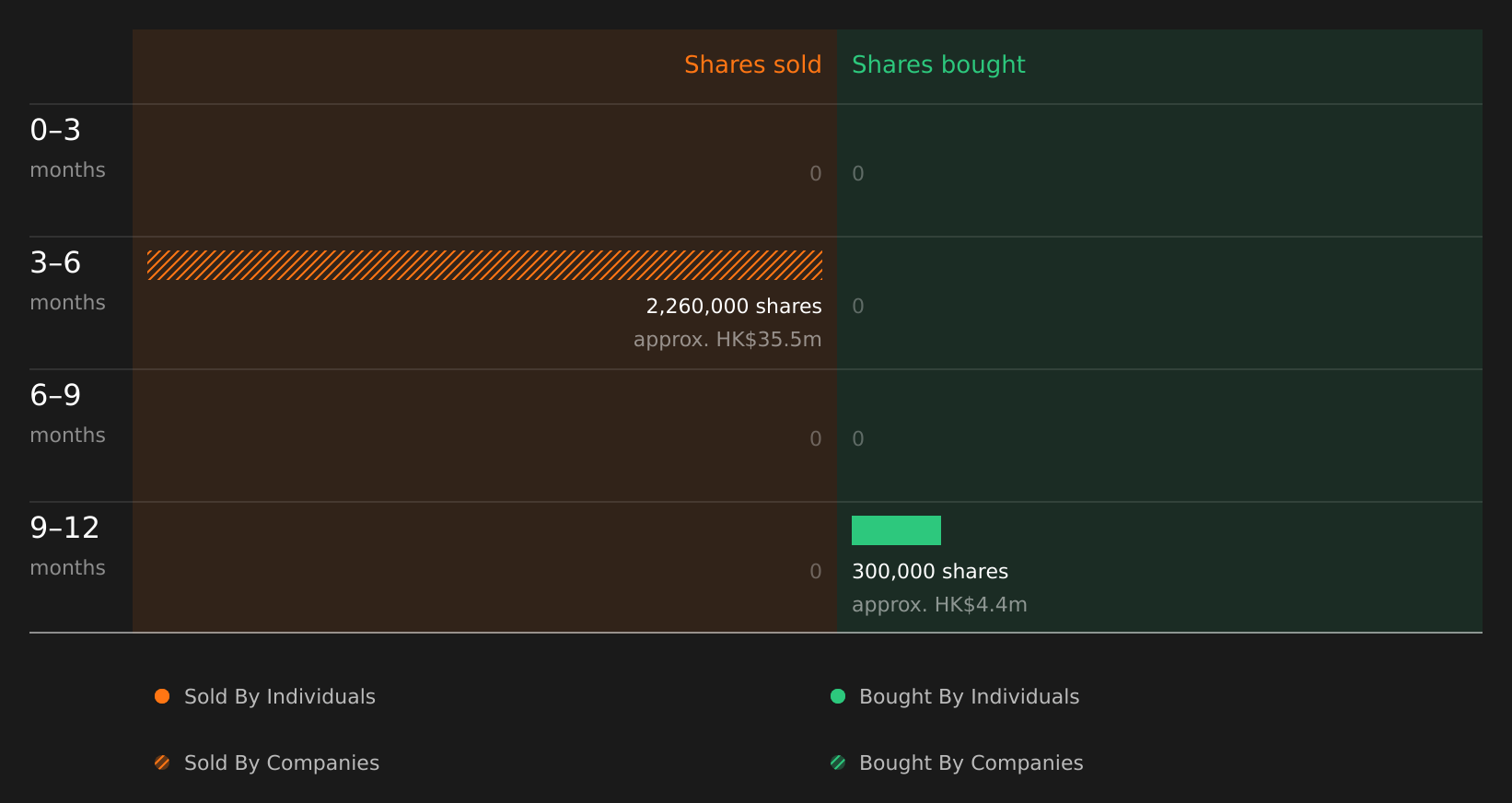Click the approx. HK$35.5m text
This screenshot has height=803, width=1512.
pyautogui.click(x=727, y=339)
